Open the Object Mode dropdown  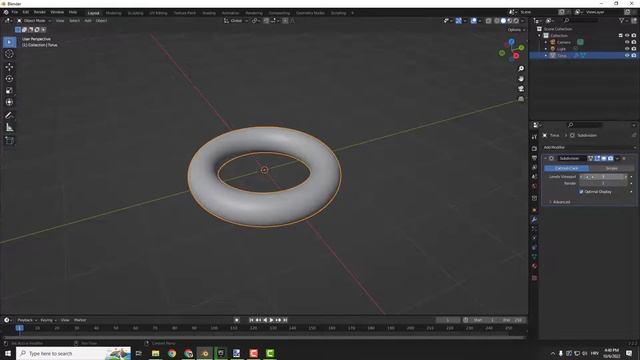tap(34, 20)
